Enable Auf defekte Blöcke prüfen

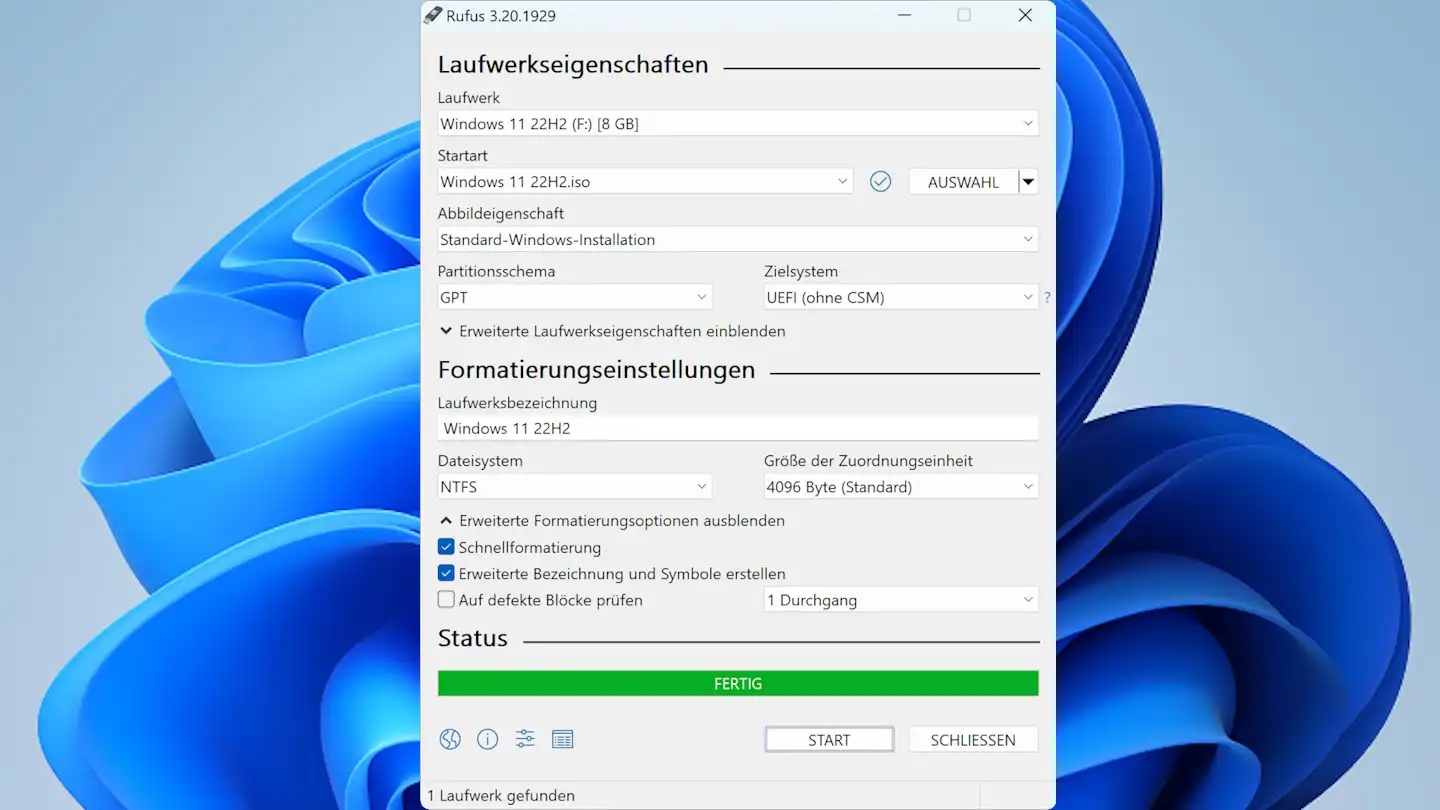(x=447, y=600)
